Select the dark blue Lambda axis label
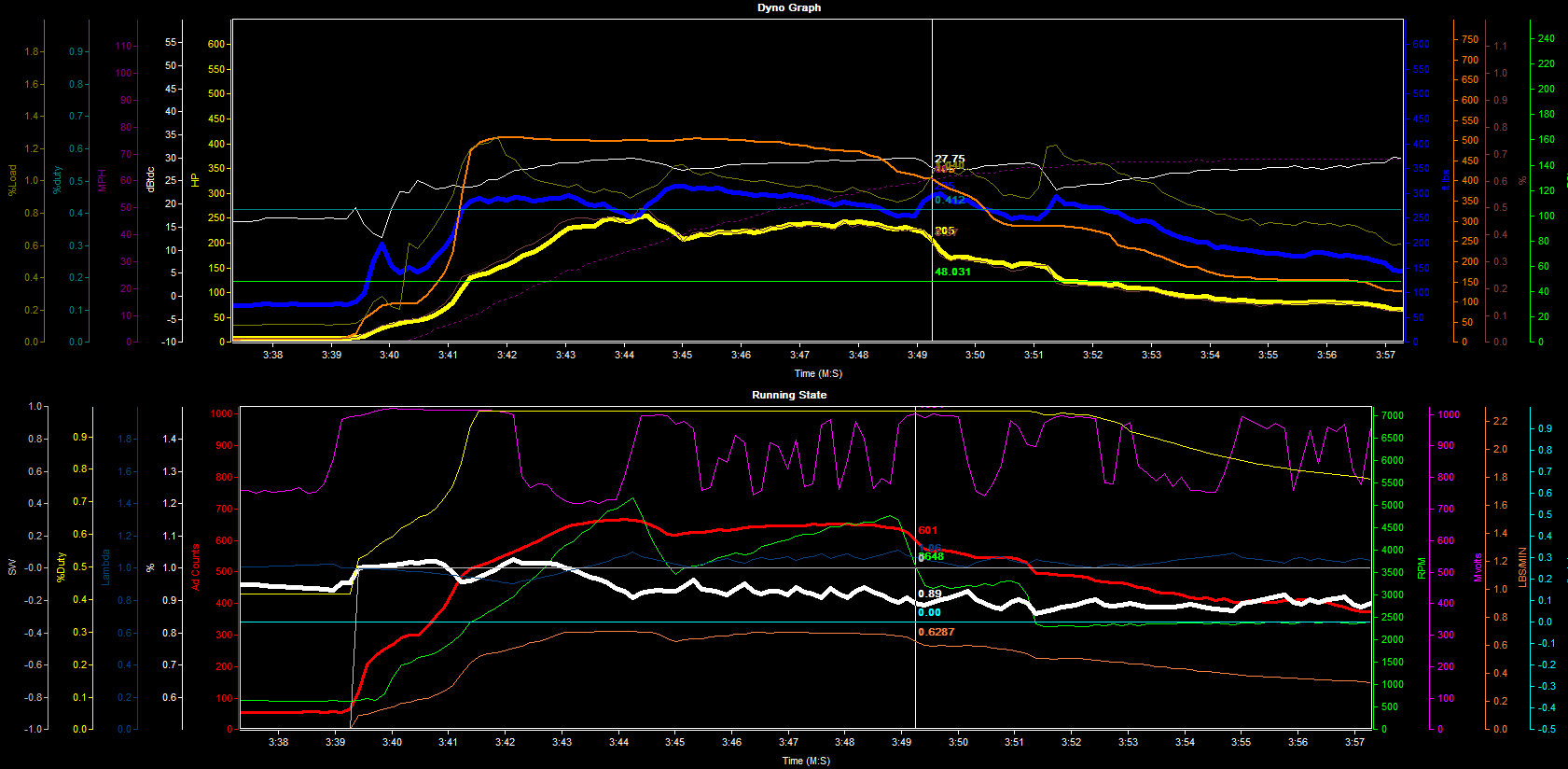 click(x=105, y=567)
